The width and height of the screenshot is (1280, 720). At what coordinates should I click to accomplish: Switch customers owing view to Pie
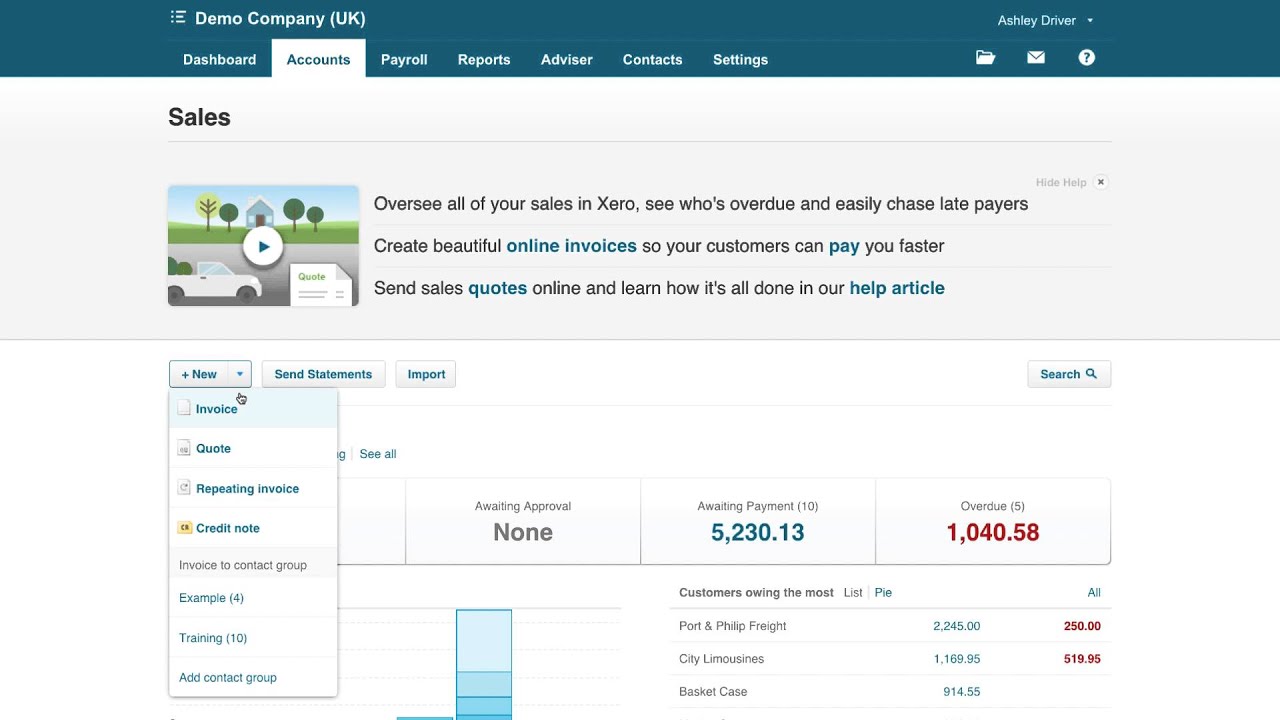(x=883, y=592)
